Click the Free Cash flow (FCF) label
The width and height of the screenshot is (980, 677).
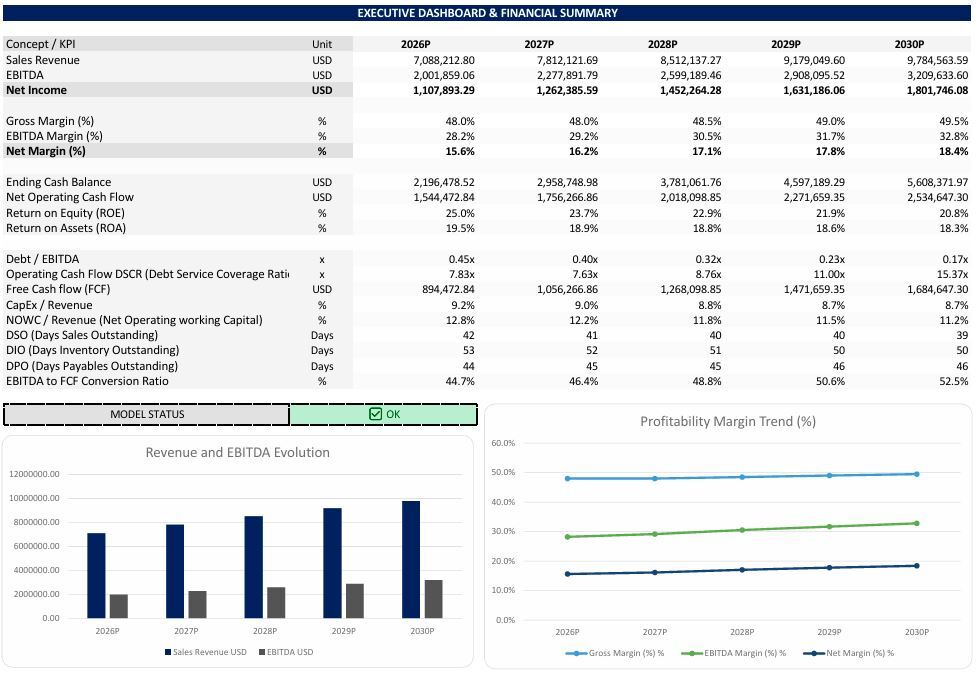[58, 289]
